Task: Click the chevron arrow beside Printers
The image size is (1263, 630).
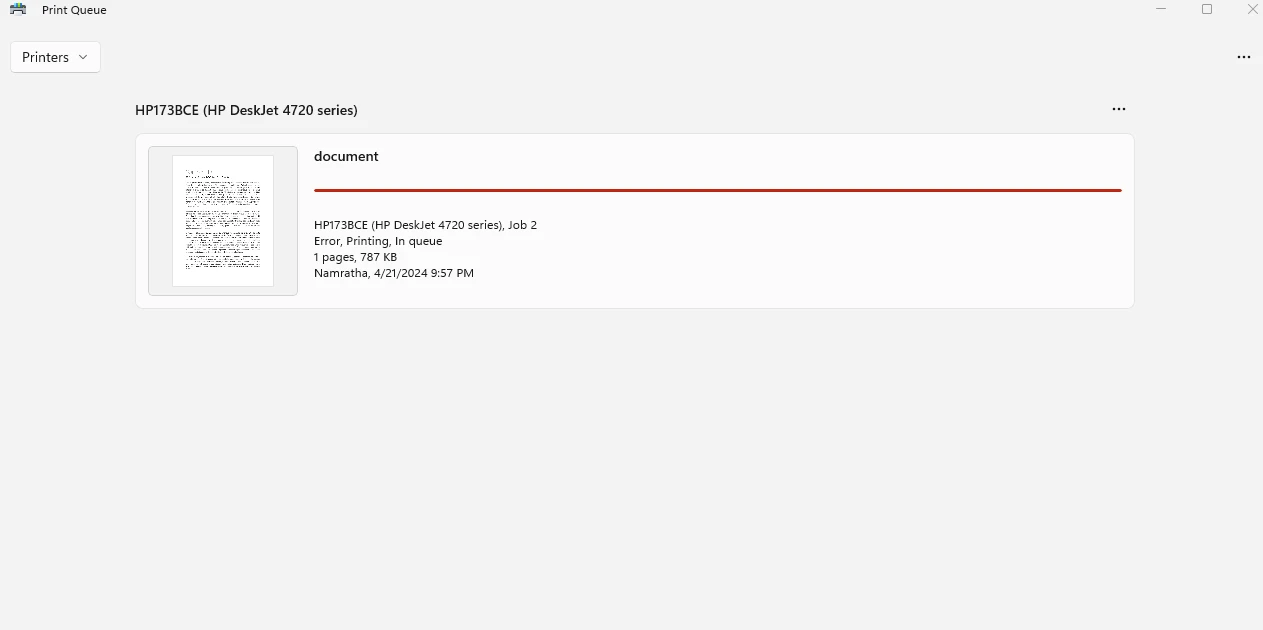Action: pyautogui.click(x=83, y=57)
